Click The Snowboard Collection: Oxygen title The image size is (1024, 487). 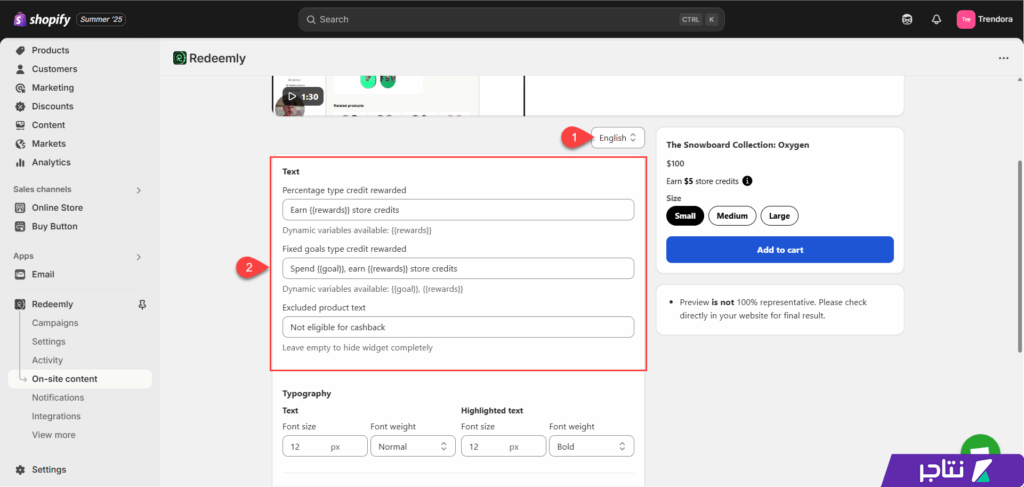pos(737,145)
